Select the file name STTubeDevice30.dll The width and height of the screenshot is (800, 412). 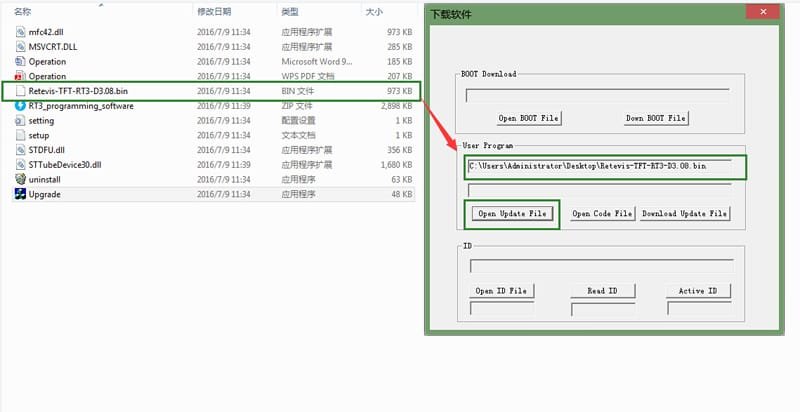click(x=65, y=165)
